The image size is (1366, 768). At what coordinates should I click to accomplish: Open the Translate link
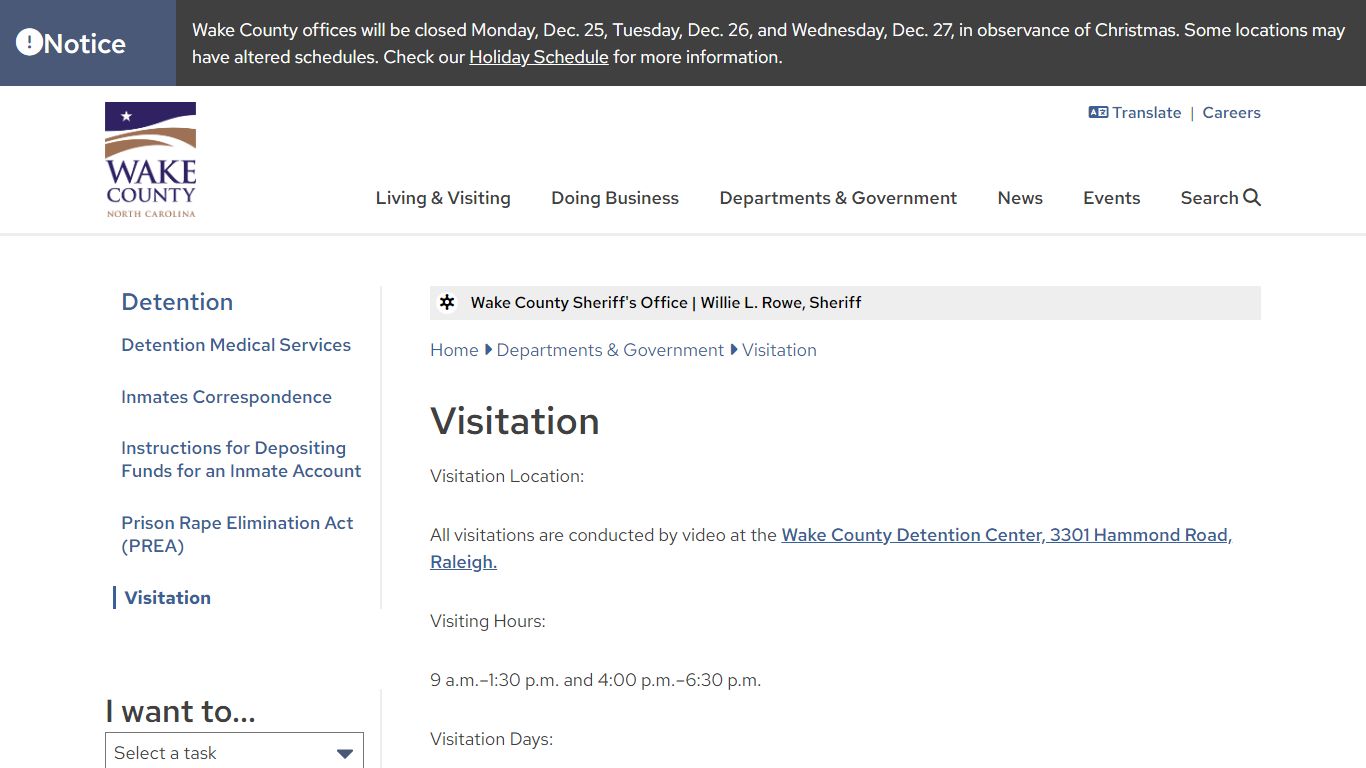click(1147, 113)
